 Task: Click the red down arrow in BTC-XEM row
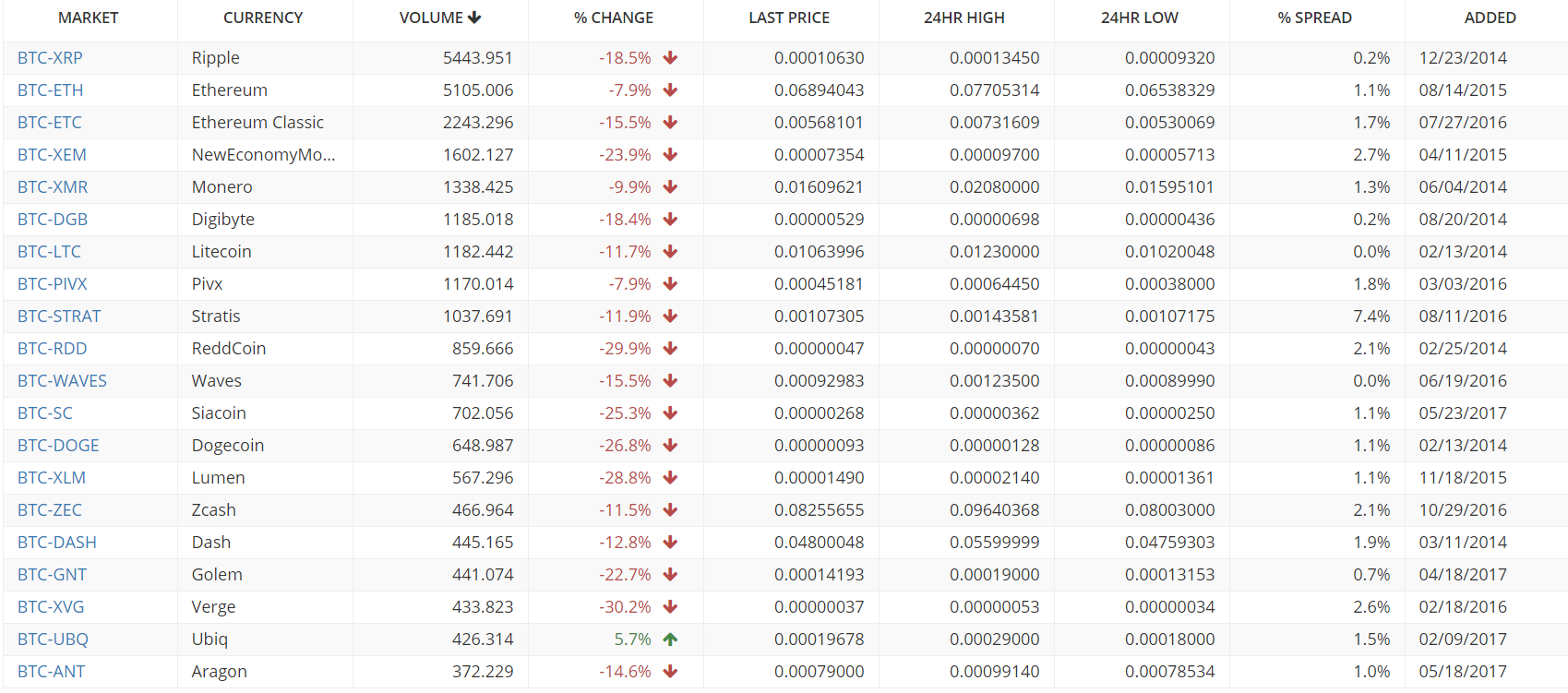tap(670, 155)
